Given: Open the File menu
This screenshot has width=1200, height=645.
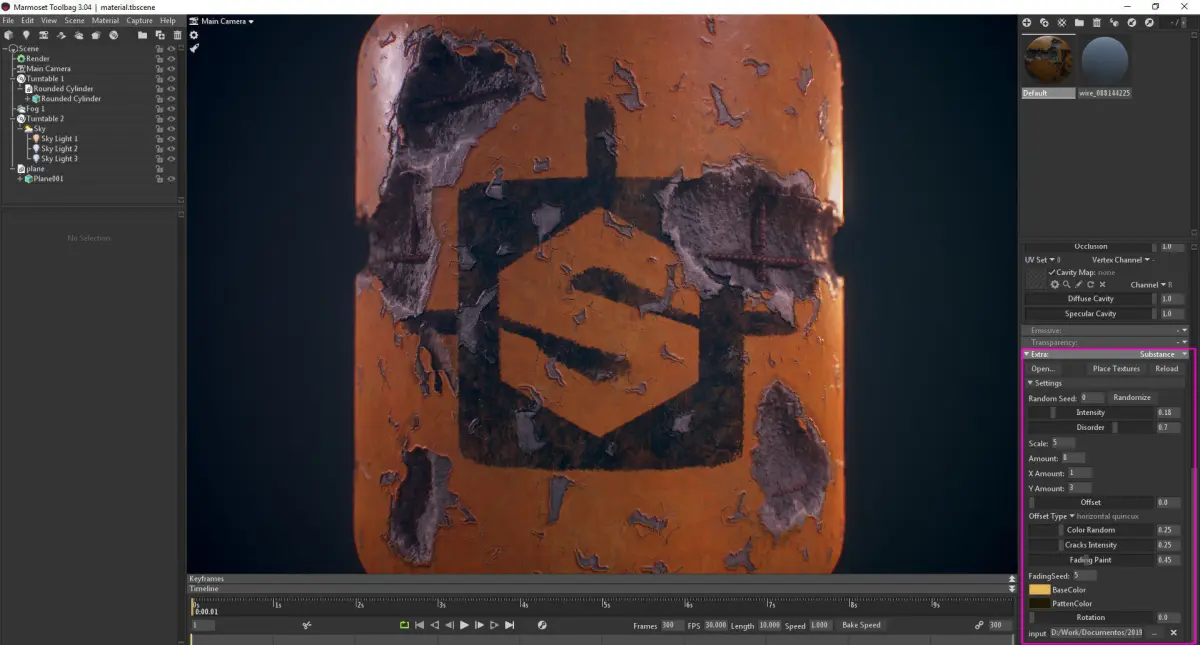Looking at the screenshot, I should point(9,21).
